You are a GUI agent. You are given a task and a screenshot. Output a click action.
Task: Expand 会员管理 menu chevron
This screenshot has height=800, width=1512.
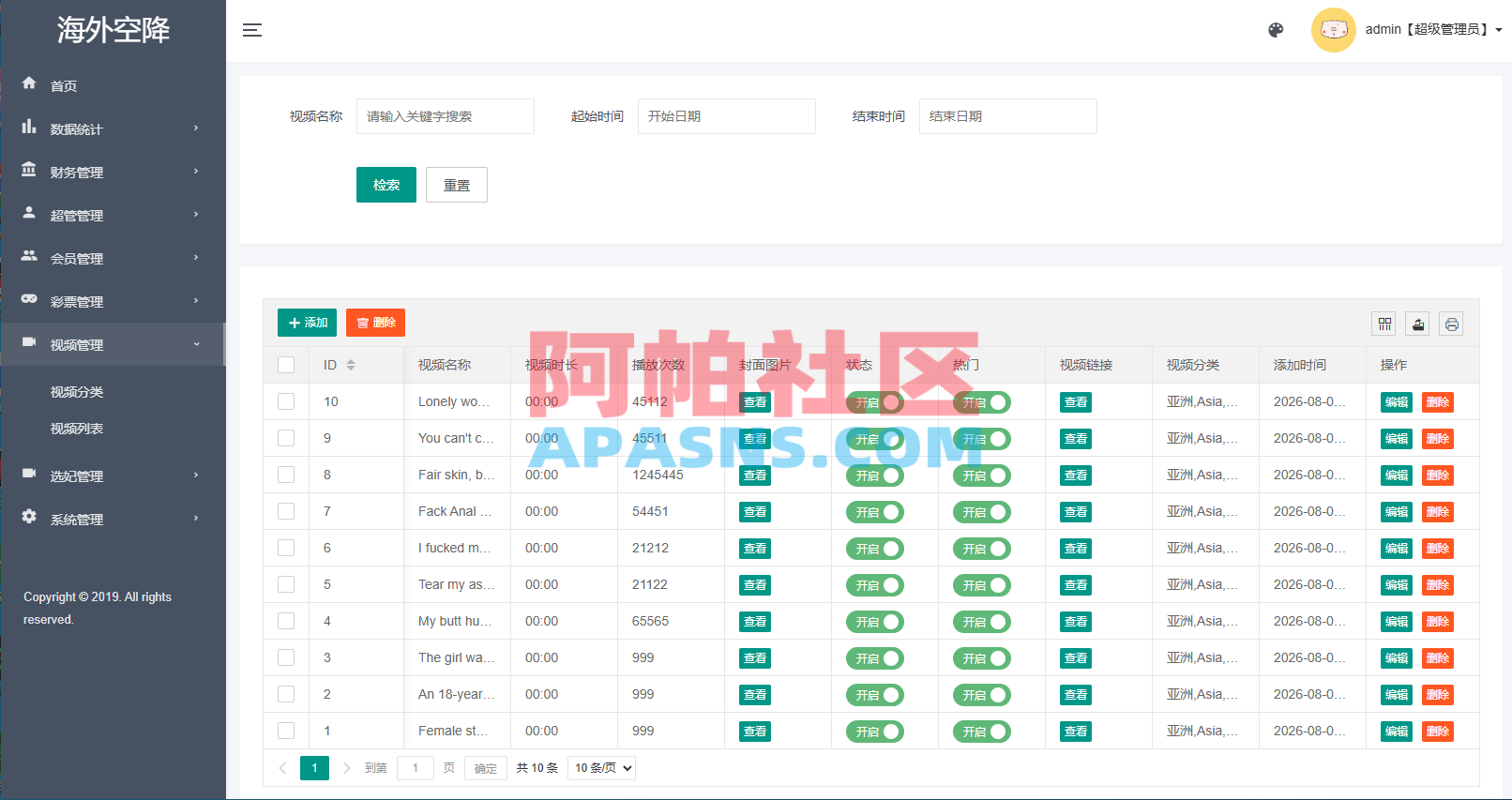pyautogui.click(x=196, y=257)
